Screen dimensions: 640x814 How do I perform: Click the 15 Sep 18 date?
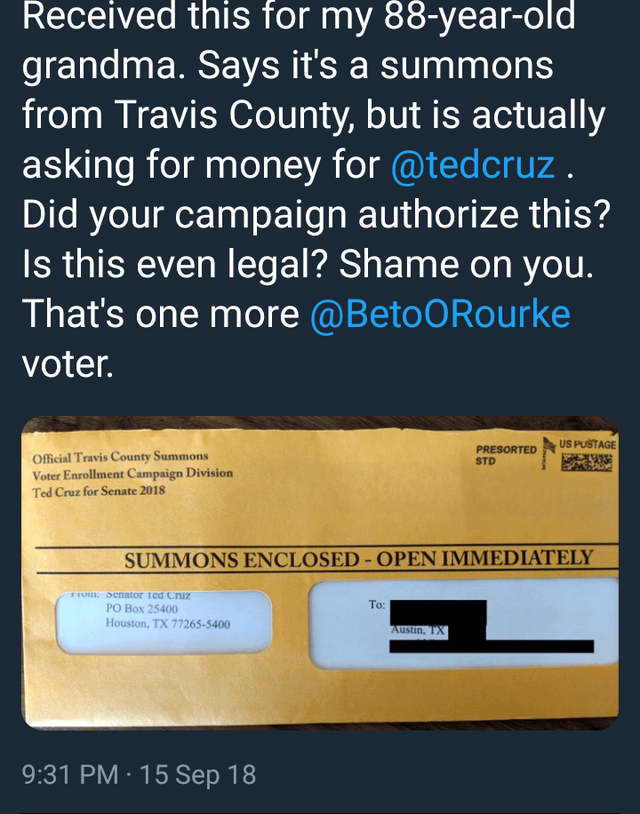198,774
